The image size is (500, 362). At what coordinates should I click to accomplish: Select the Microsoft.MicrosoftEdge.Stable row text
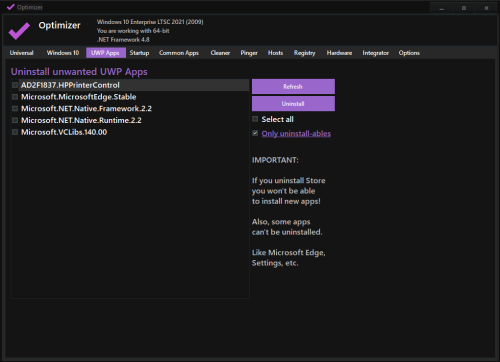(x=79, y=97)
